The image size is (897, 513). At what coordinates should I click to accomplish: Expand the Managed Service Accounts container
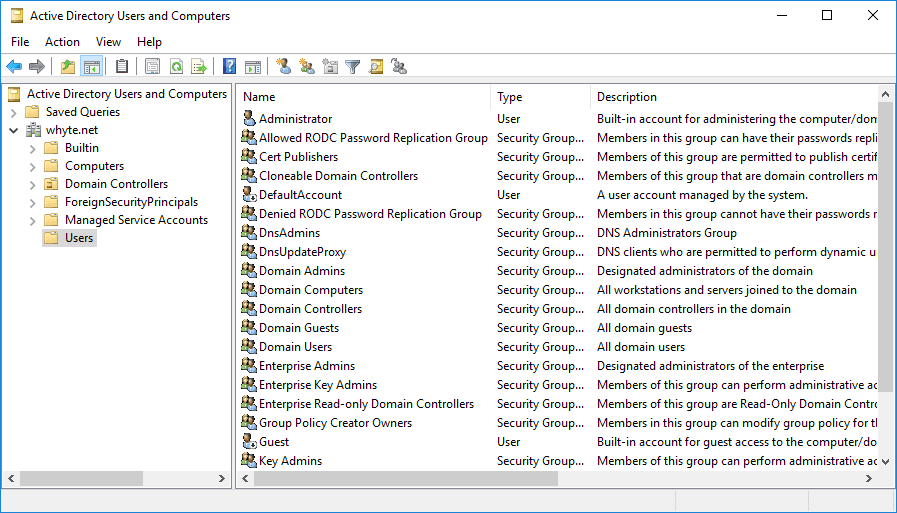click(33, 221)
